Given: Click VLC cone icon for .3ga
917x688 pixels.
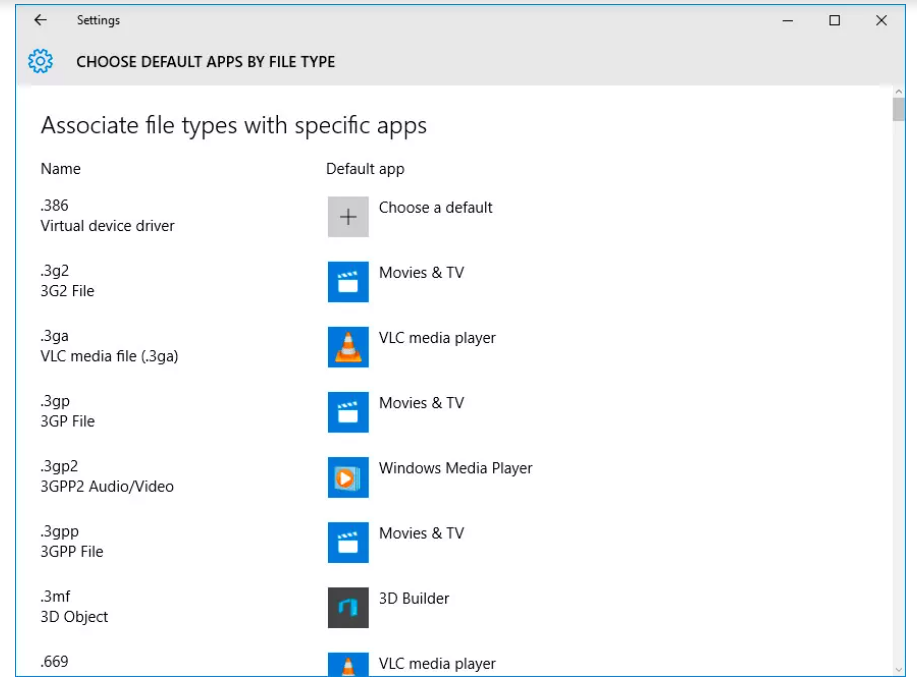Looking at the screenshot, I should 348,347.
